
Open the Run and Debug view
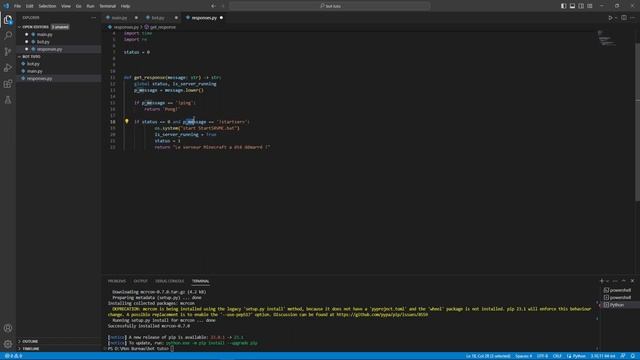pyautogui.click(x=8, y=68)
